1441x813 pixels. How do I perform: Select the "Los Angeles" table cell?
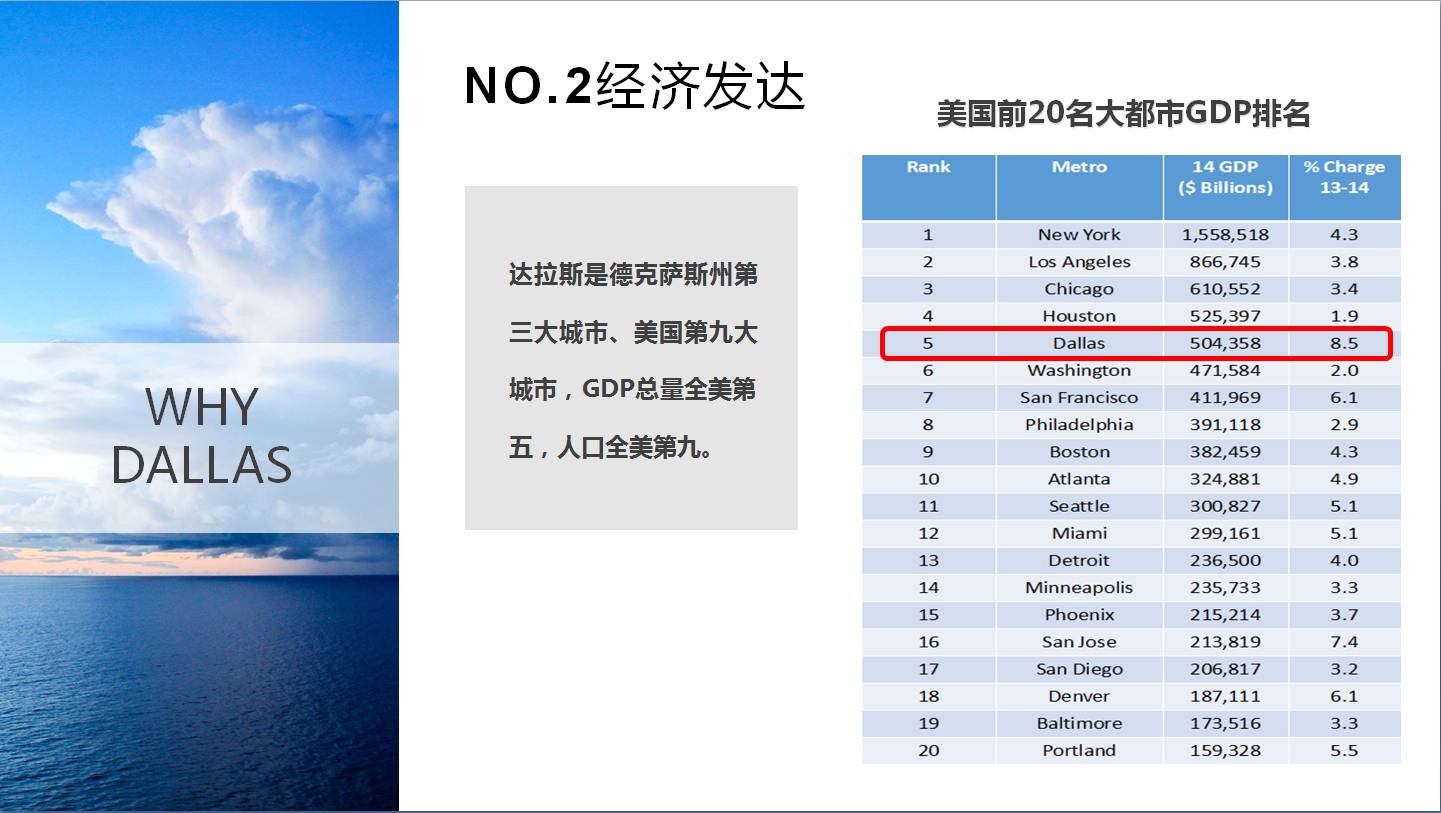pos(1079,262)
